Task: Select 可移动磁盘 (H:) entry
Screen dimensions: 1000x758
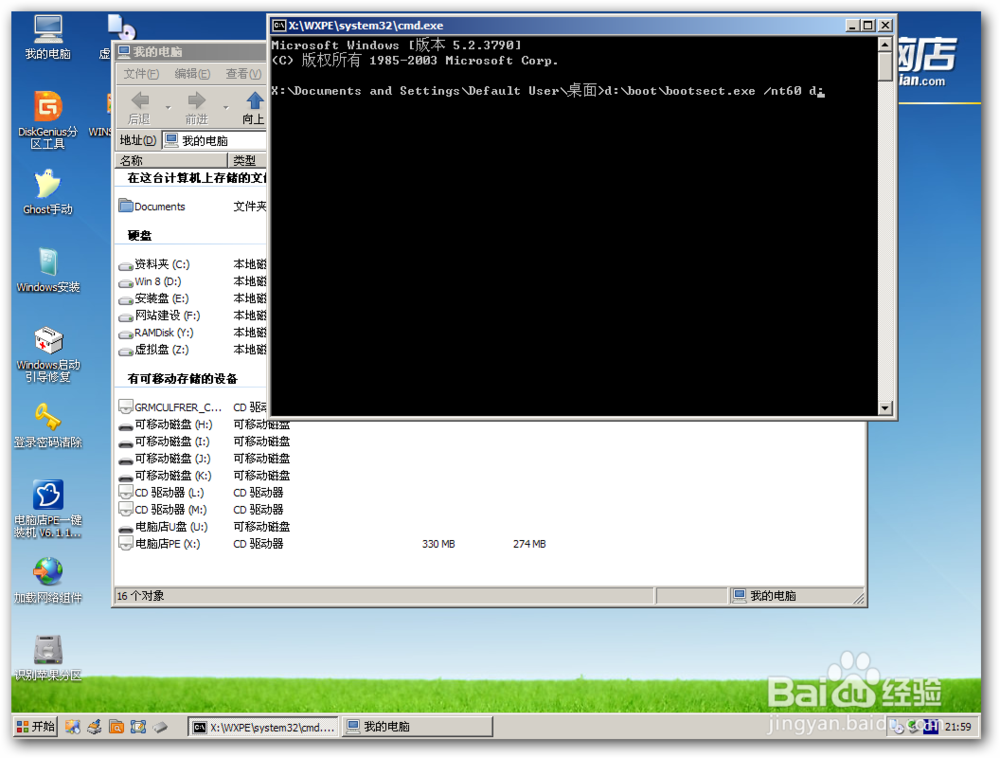Action: click(x=166, y=424)
